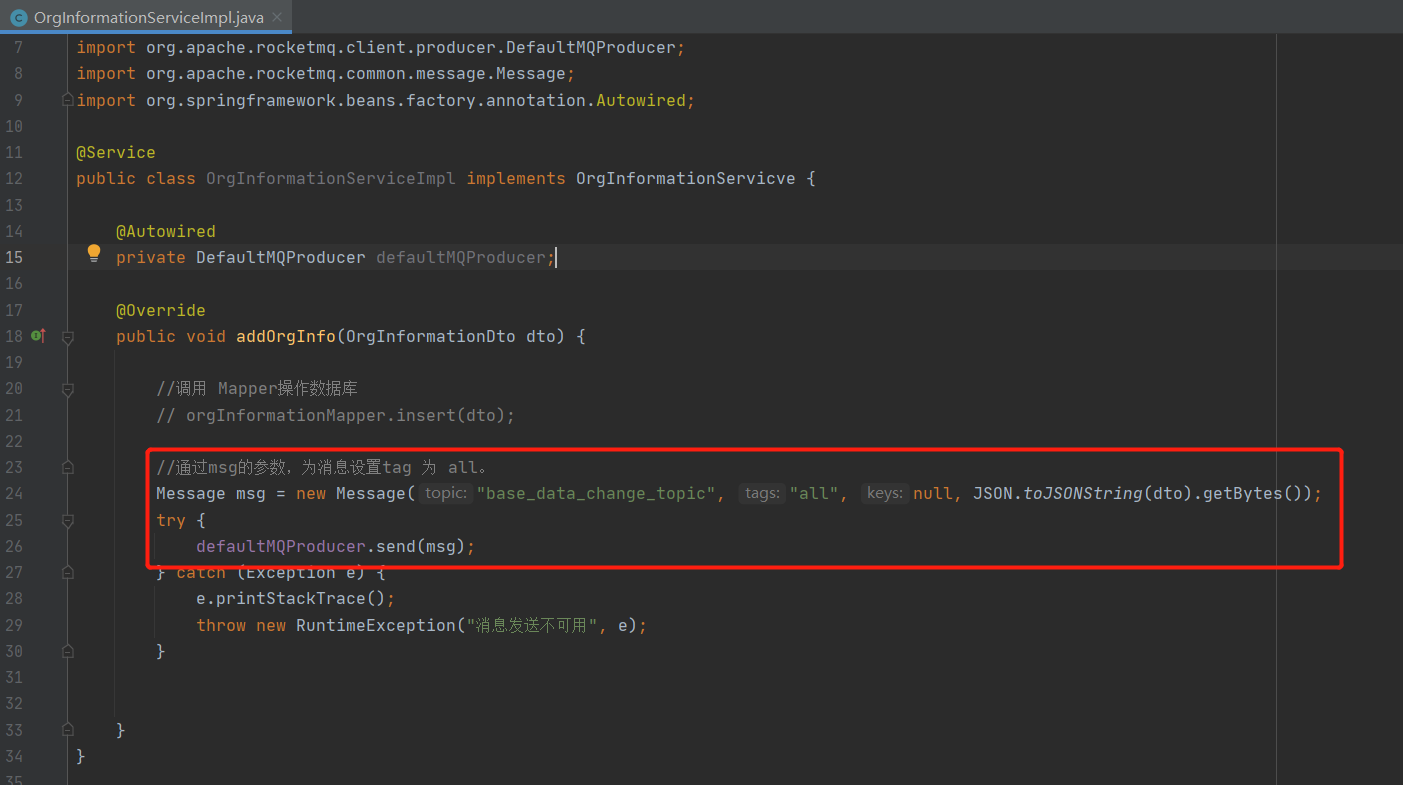This screenshot has height=785, width=1403.
Task: Click the fold end marker on line 30
Action: click(x=68, y=651)
